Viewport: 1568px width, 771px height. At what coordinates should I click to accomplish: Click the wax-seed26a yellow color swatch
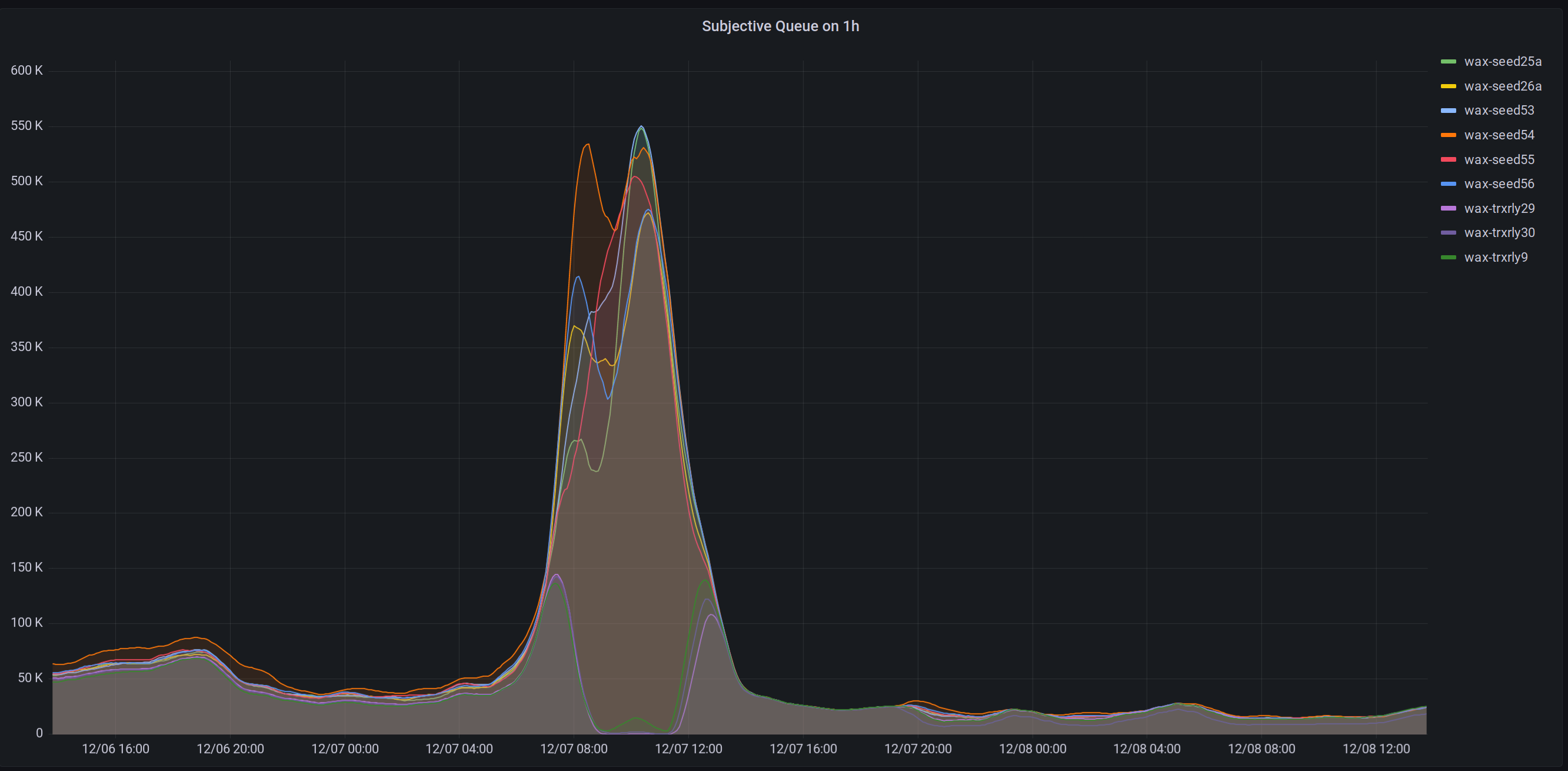coord(1448,86)
